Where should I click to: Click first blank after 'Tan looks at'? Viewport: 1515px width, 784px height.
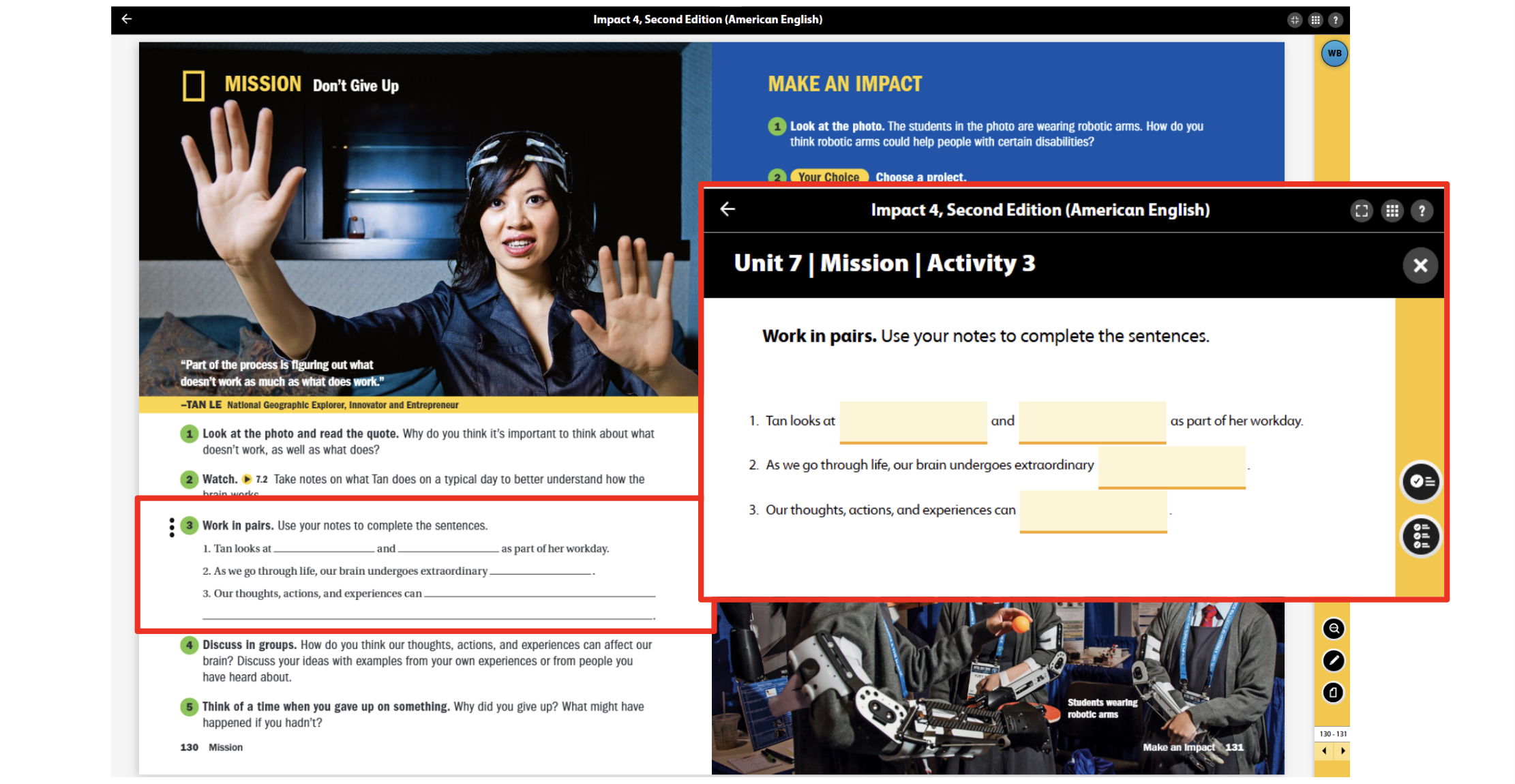913,422
